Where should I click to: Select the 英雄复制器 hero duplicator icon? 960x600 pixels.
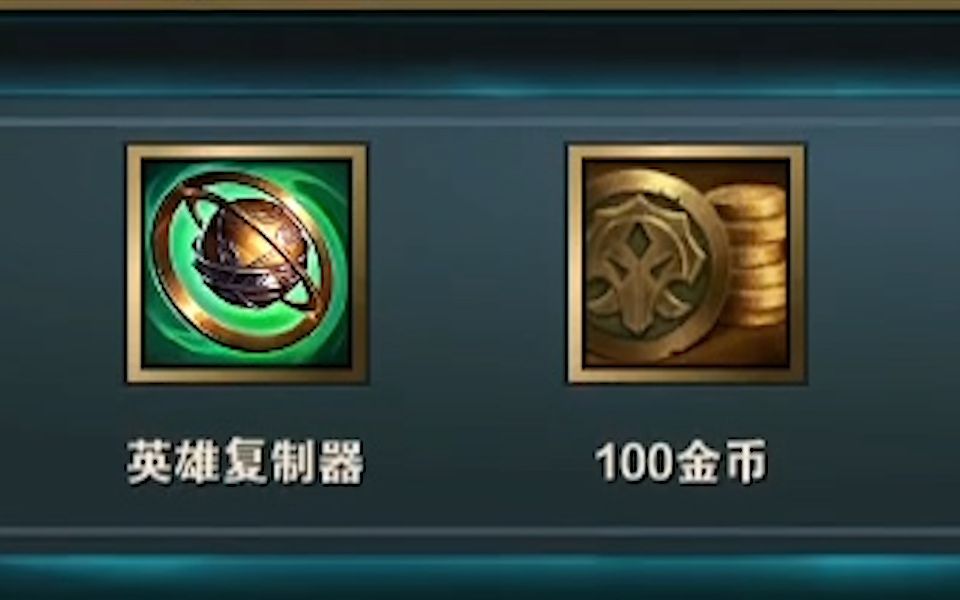pos(247,264)
